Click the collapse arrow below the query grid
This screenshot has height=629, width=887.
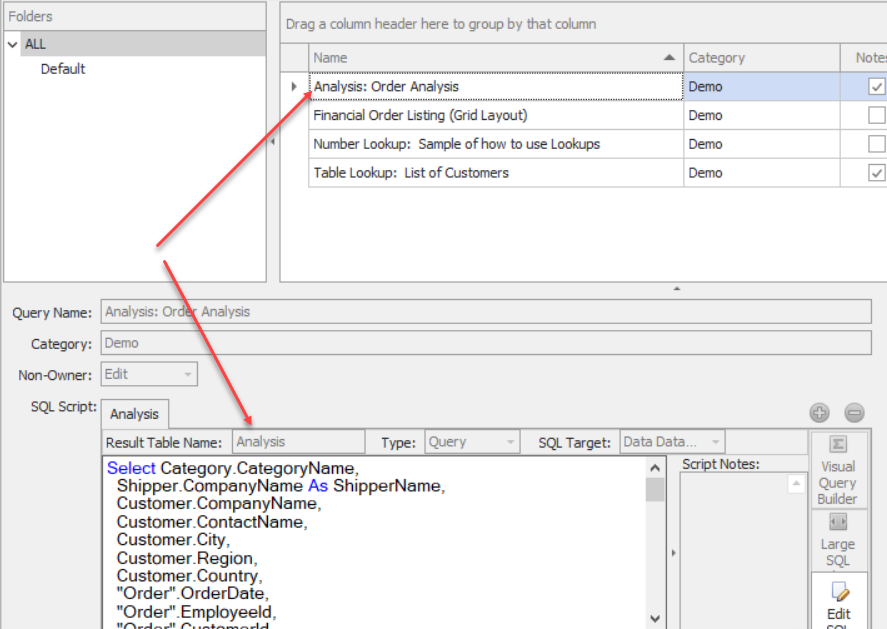tap(677, 288)
